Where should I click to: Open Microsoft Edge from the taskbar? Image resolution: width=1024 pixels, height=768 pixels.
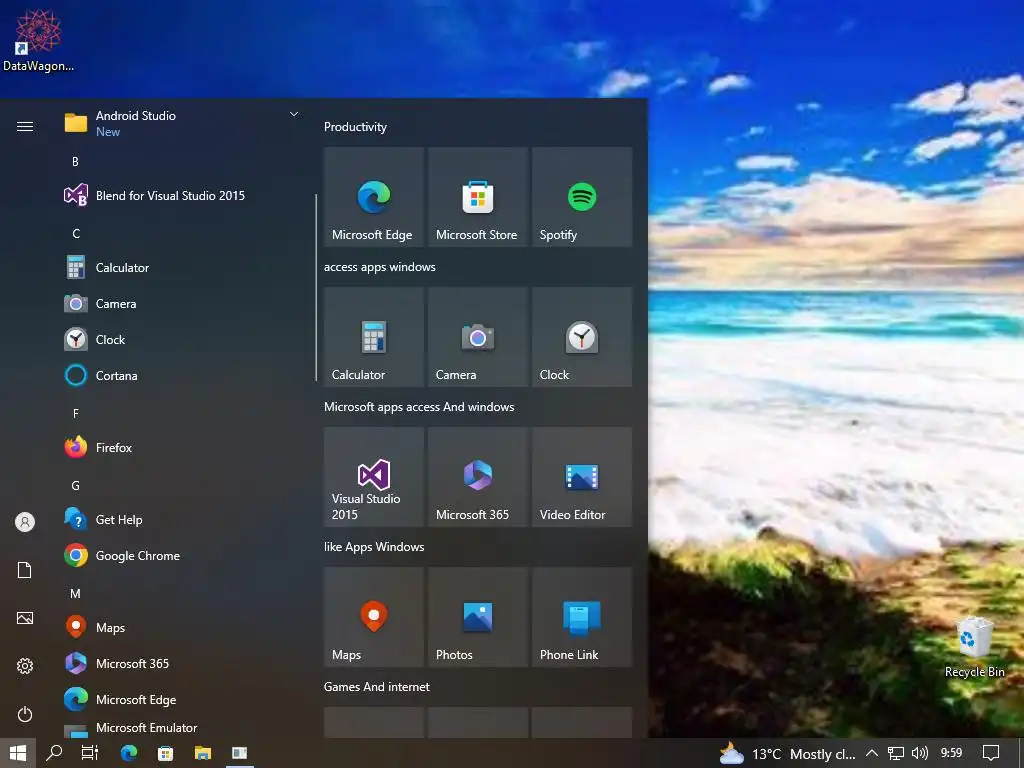point(129,753)
